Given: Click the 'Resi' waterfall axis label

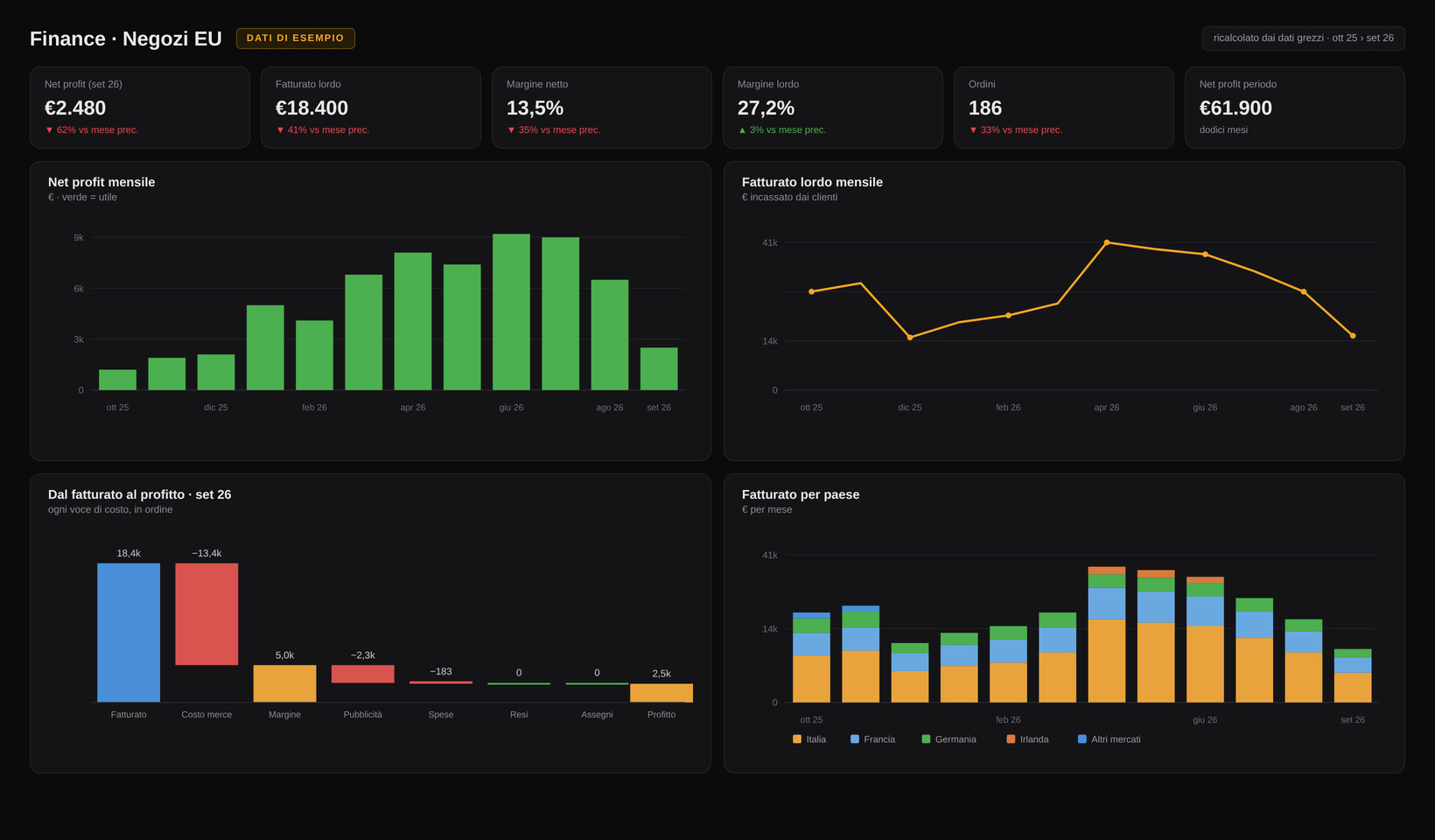Looking at the screenshot, I should pyautogui.click(x=519, y=715).
